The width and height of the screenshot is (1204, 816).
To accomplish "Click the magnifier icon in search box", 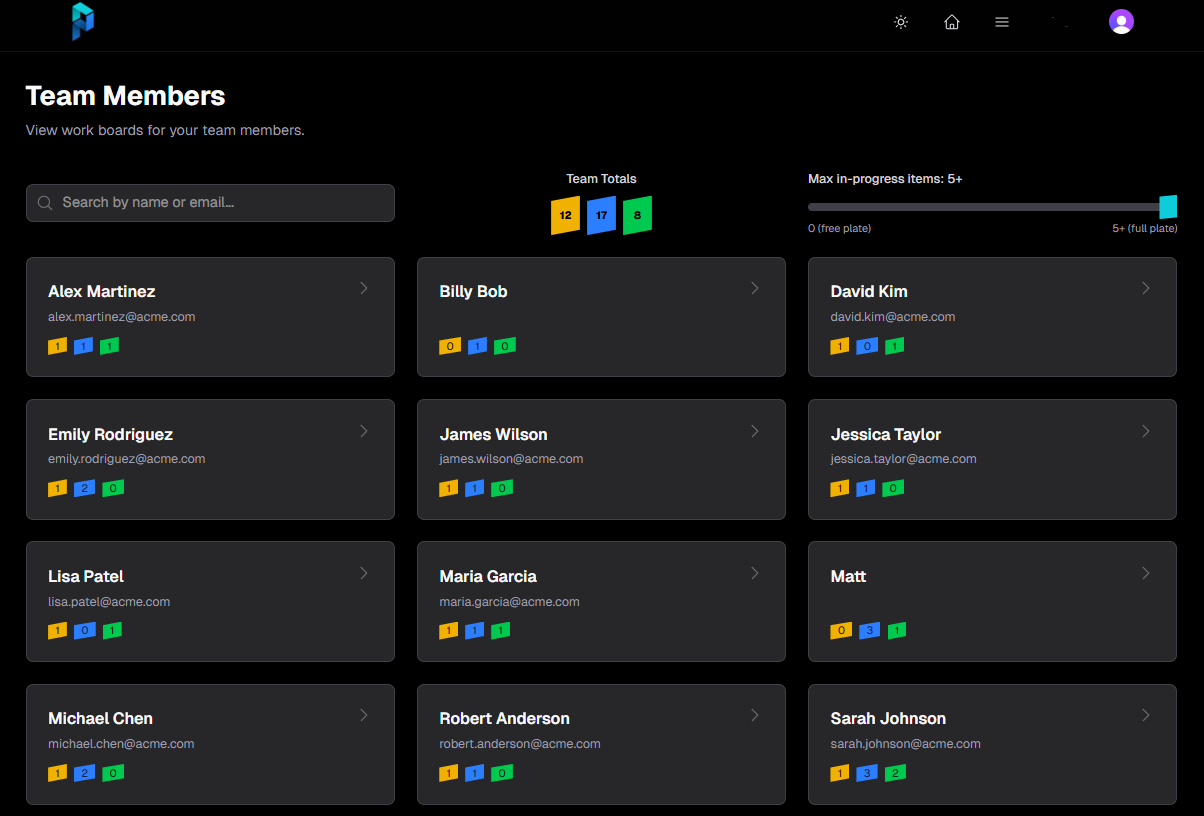I will [45, 203].
